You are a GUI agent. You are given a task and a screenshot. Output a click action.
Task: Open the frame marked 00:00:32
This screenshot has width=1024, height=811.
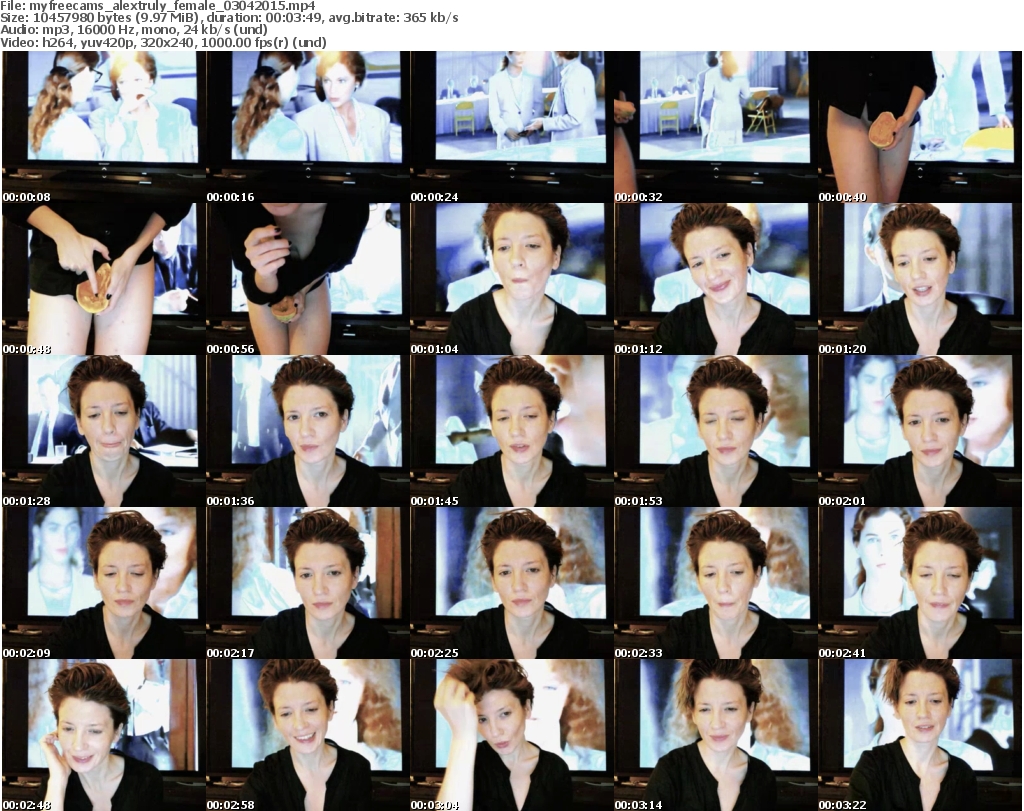click(716, 127)
